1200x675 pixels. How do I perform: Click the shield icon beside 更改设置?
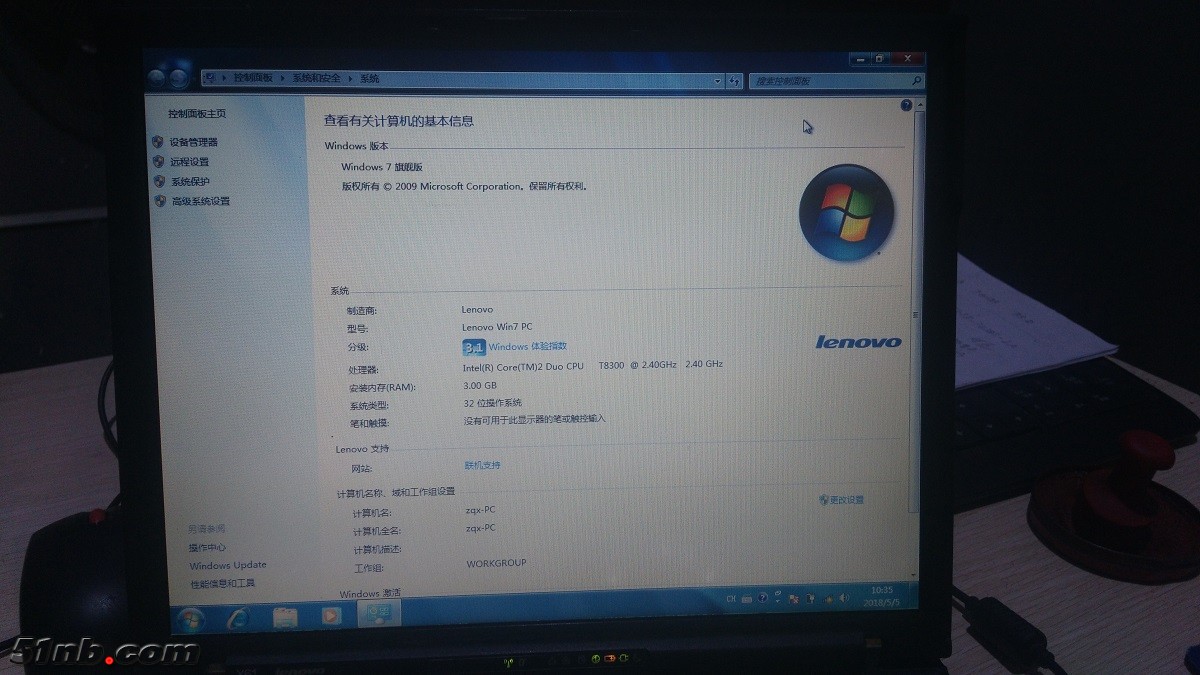[x=823, y=499]
